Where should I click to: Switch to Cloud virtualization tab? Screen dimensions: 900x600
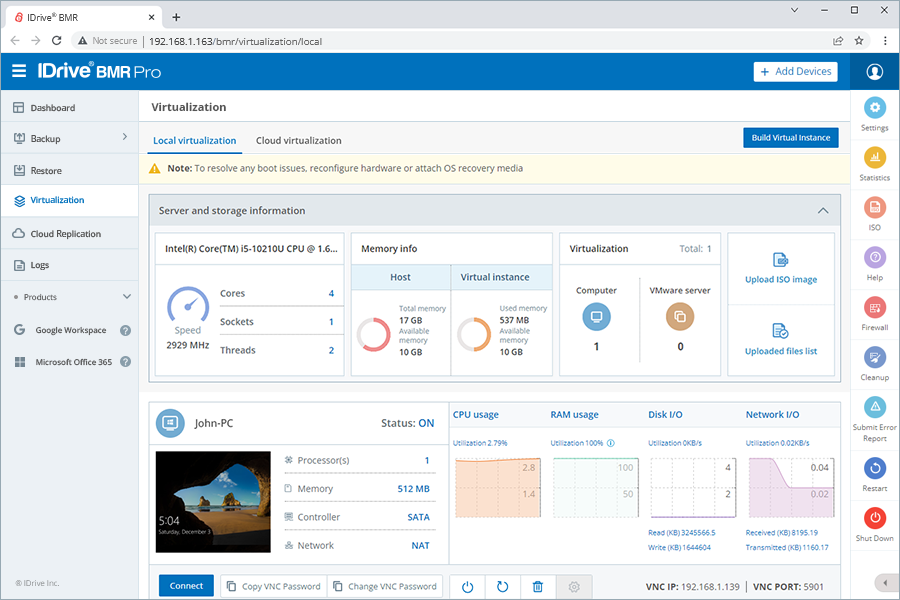pos(298,141)
